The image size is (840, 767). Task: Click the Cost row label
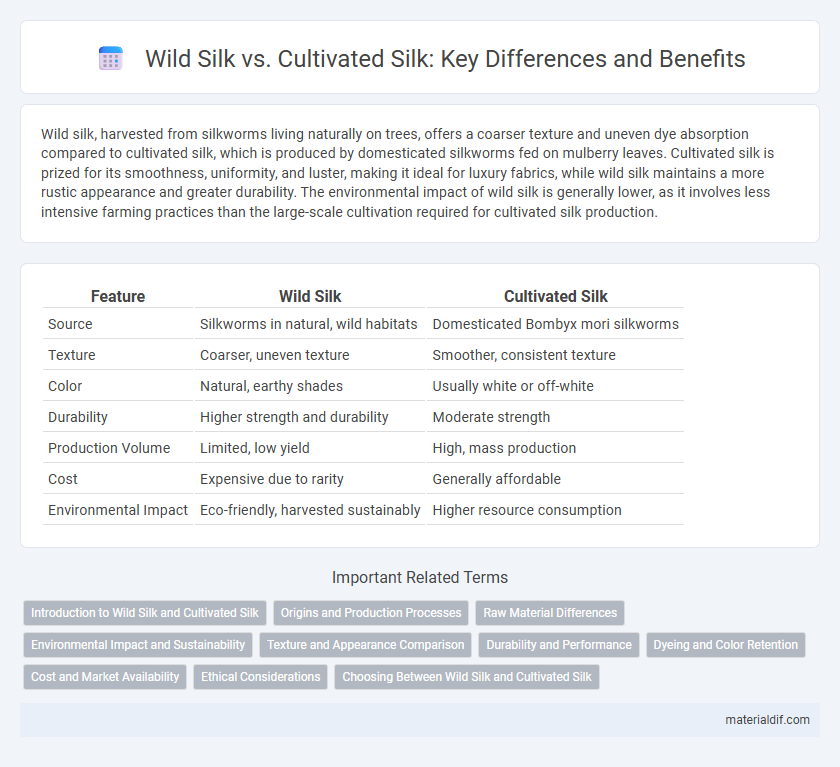(63, 479)
